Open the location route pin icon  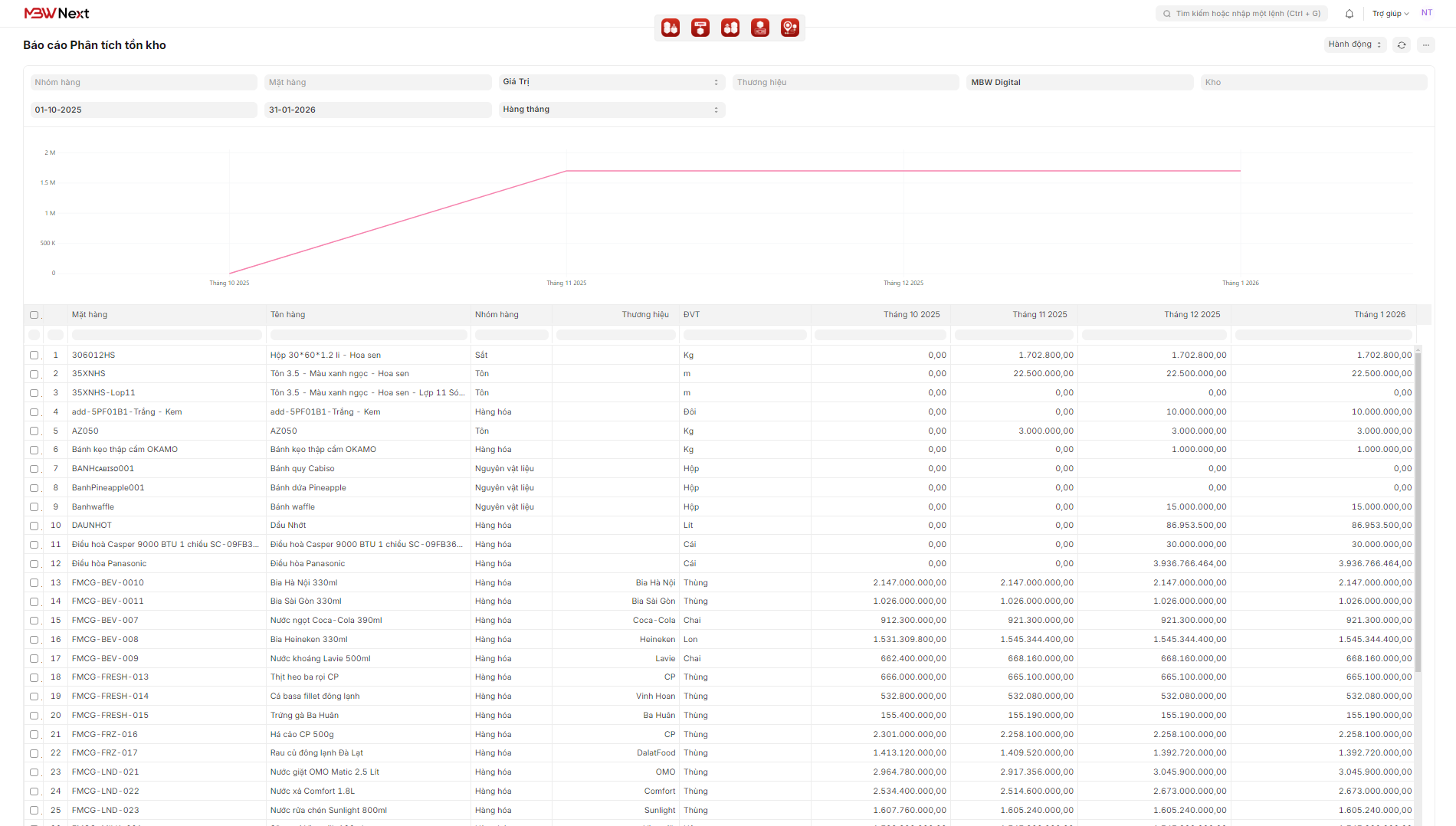[789, 28]
